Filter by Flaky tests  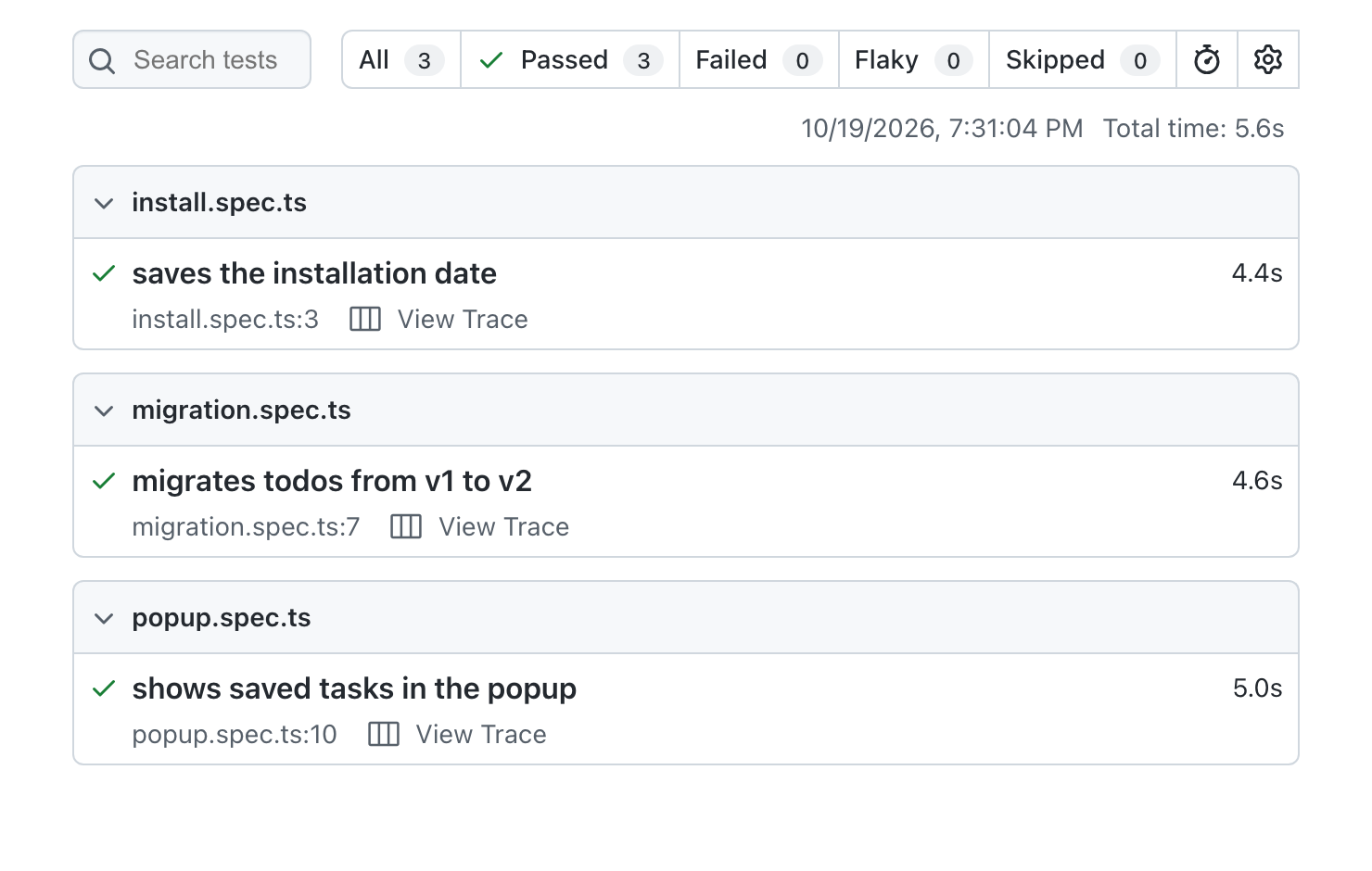tap(914, 60)
